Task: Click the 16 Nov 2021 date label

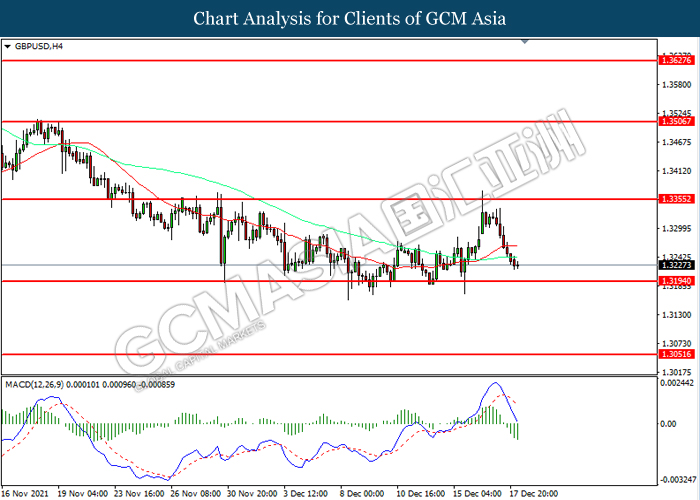Action: tap(25, 493)
